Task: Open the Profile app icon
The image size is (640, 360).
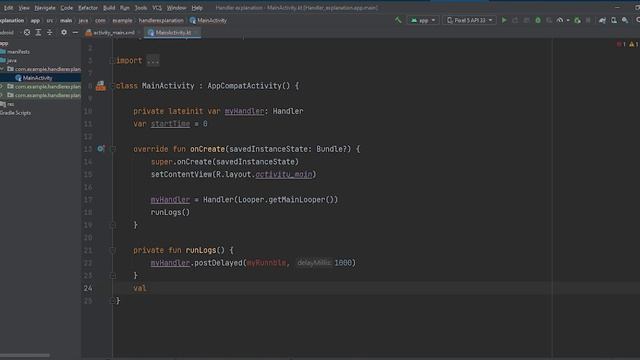Action: coord(560,20)
